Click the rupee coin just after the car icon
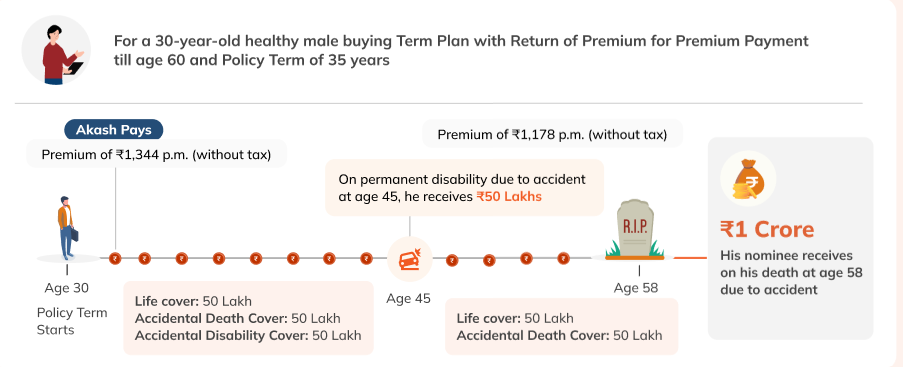 click(453, 260)
